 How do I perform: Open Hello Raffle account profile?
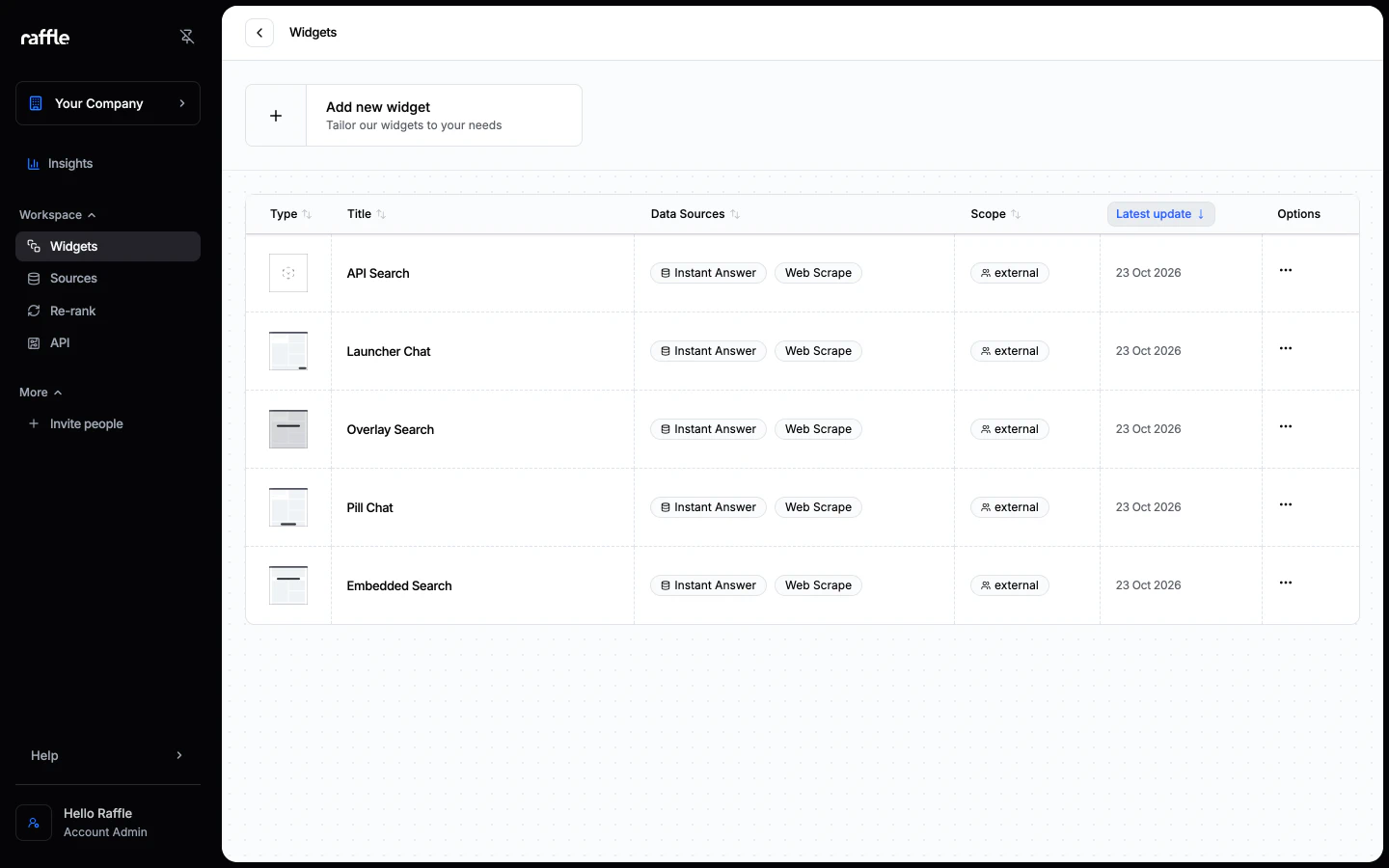point(108,823)
